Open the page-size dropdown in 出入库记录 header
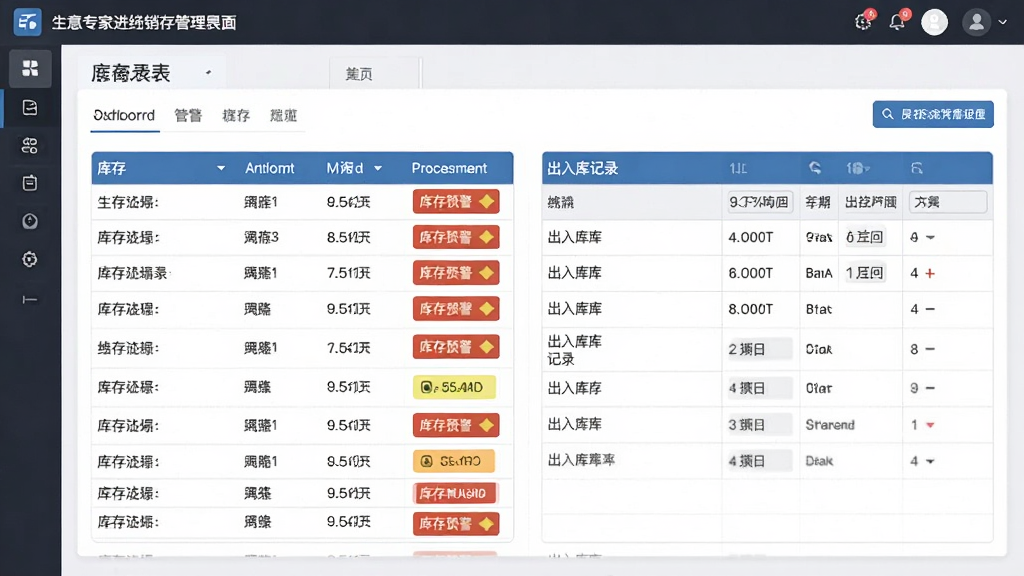 [858, 168]
